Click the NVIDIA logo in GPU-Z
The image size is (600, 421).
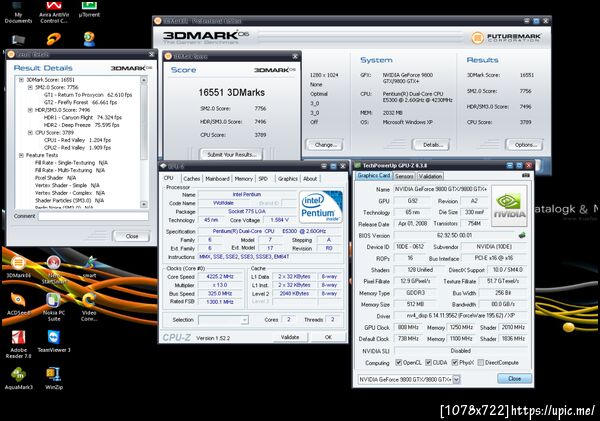509,206
